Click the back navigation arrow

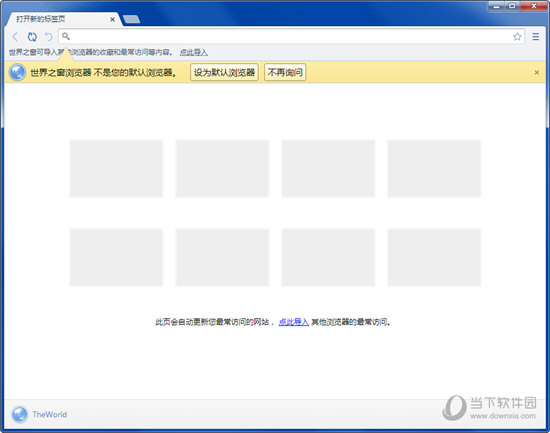(15, 36)
